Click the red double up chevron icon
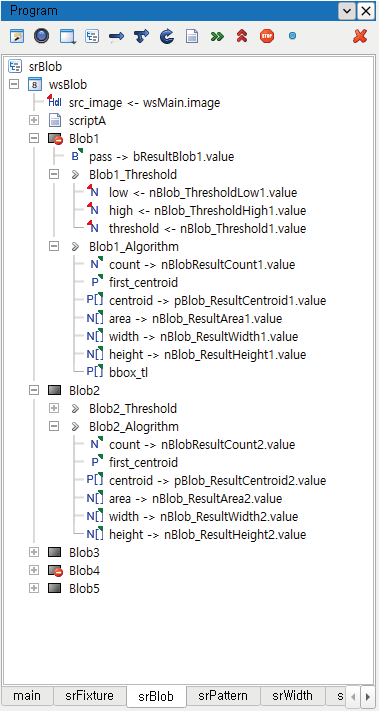 click(x=242, y=36)
